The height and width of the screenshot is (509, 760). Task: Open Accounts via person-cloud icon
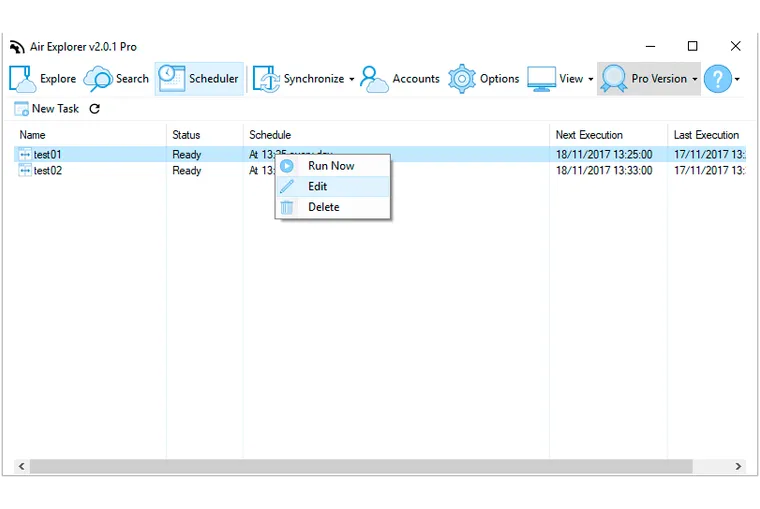tap(374, 79)
